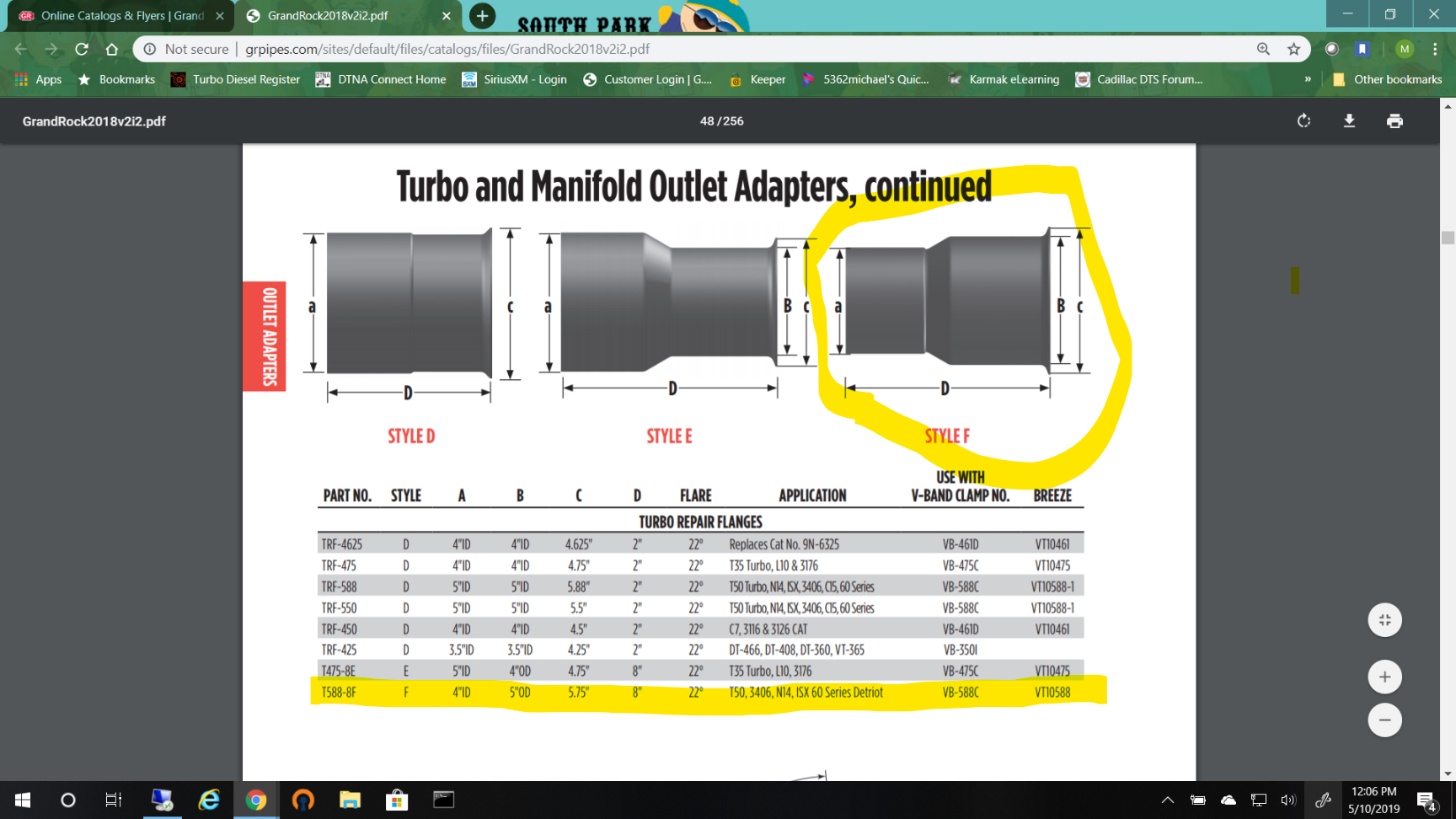Zoom out of the PDF

tap(1384, 720)
